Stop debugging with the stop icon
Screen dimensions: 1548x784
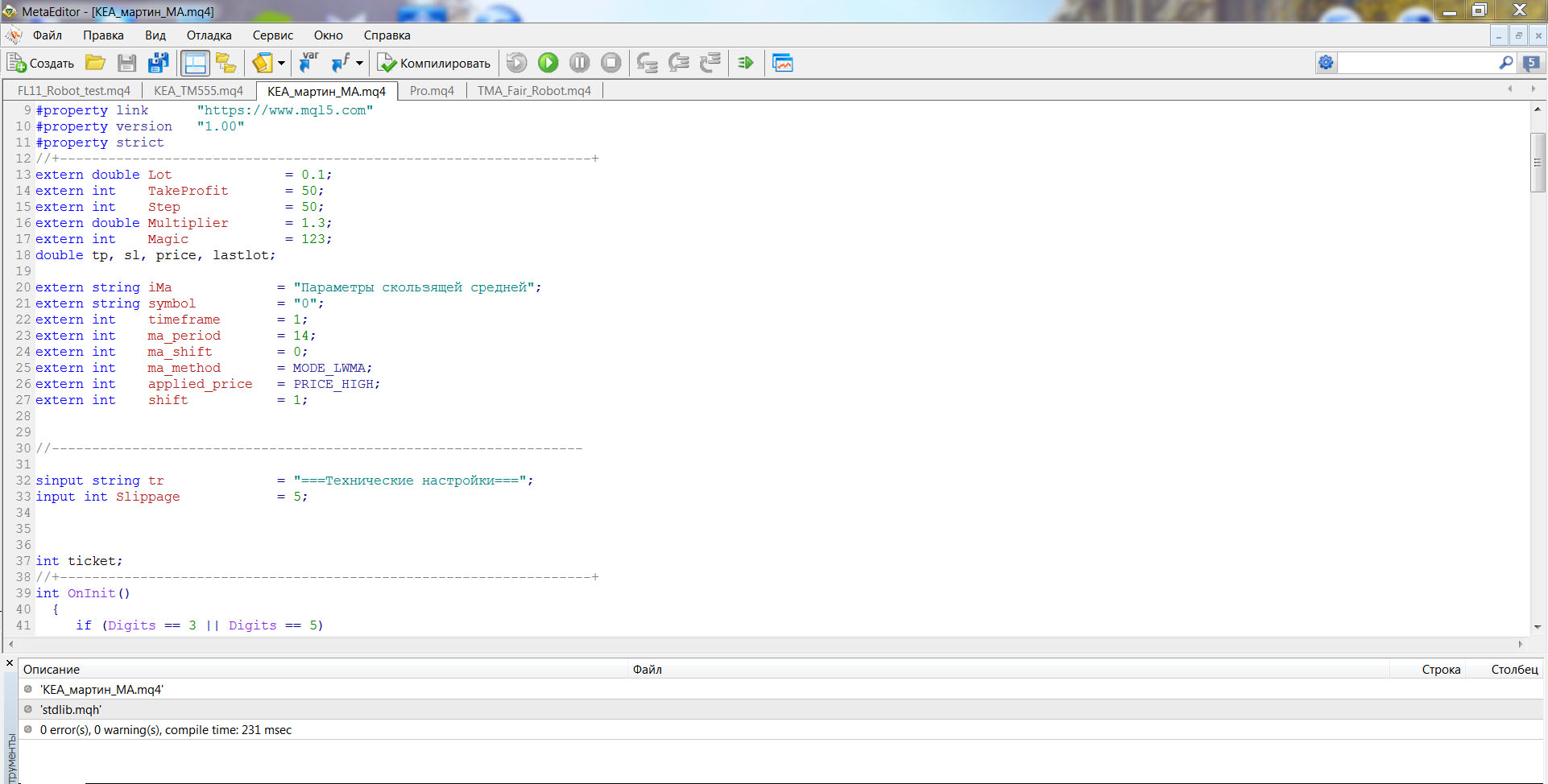click(611, 63)
